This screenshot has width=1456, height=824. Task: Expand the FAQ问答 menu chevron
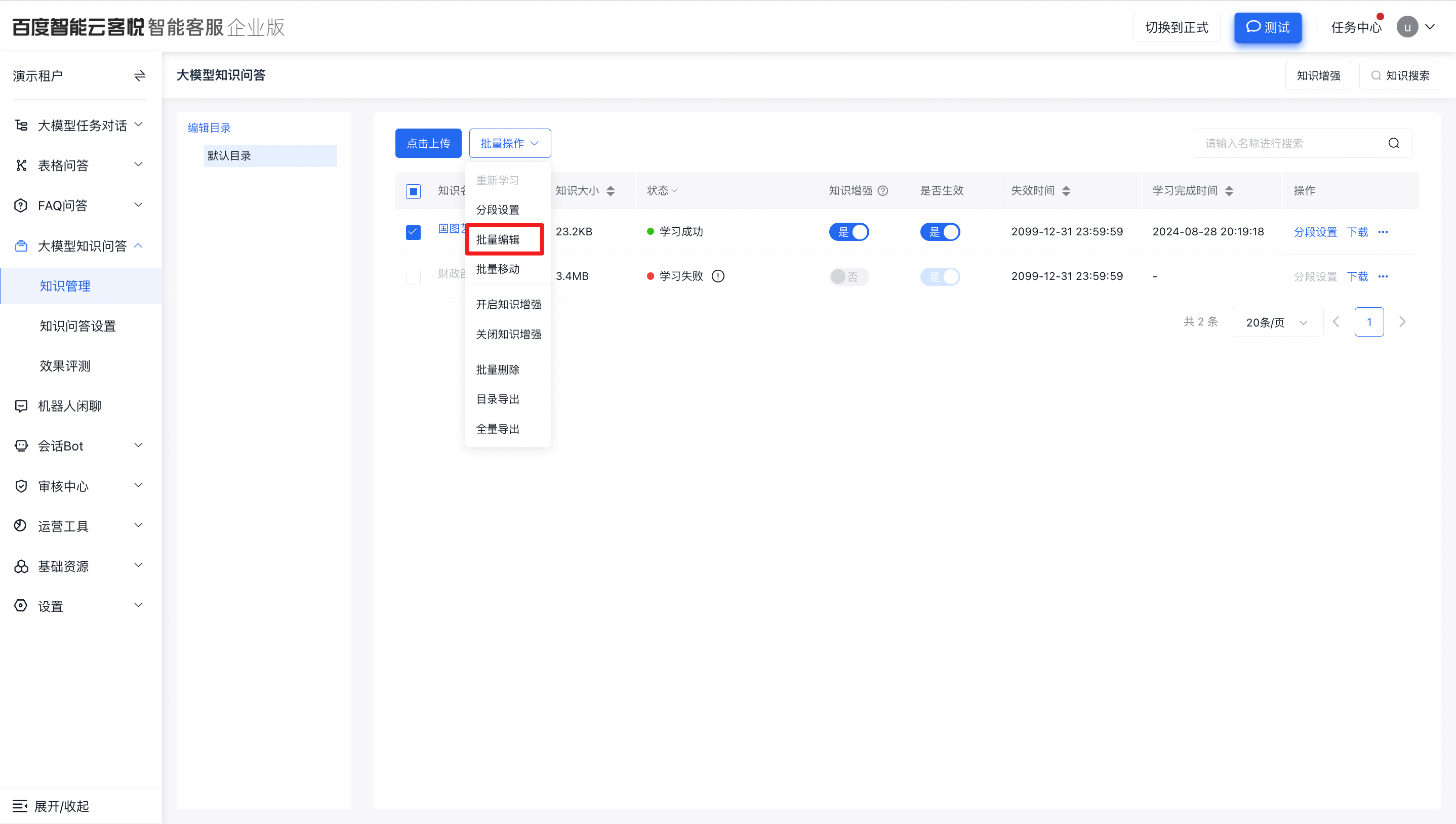pyautogui.click(x=138, y=204)
